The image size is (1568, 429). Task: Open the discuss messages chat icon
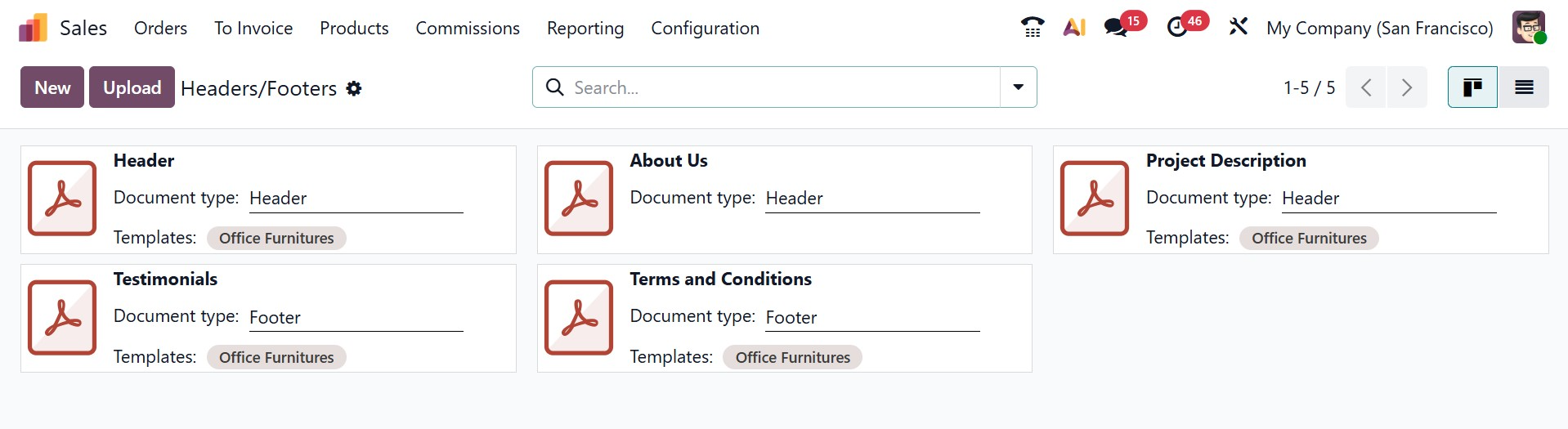coord(1116,28)
